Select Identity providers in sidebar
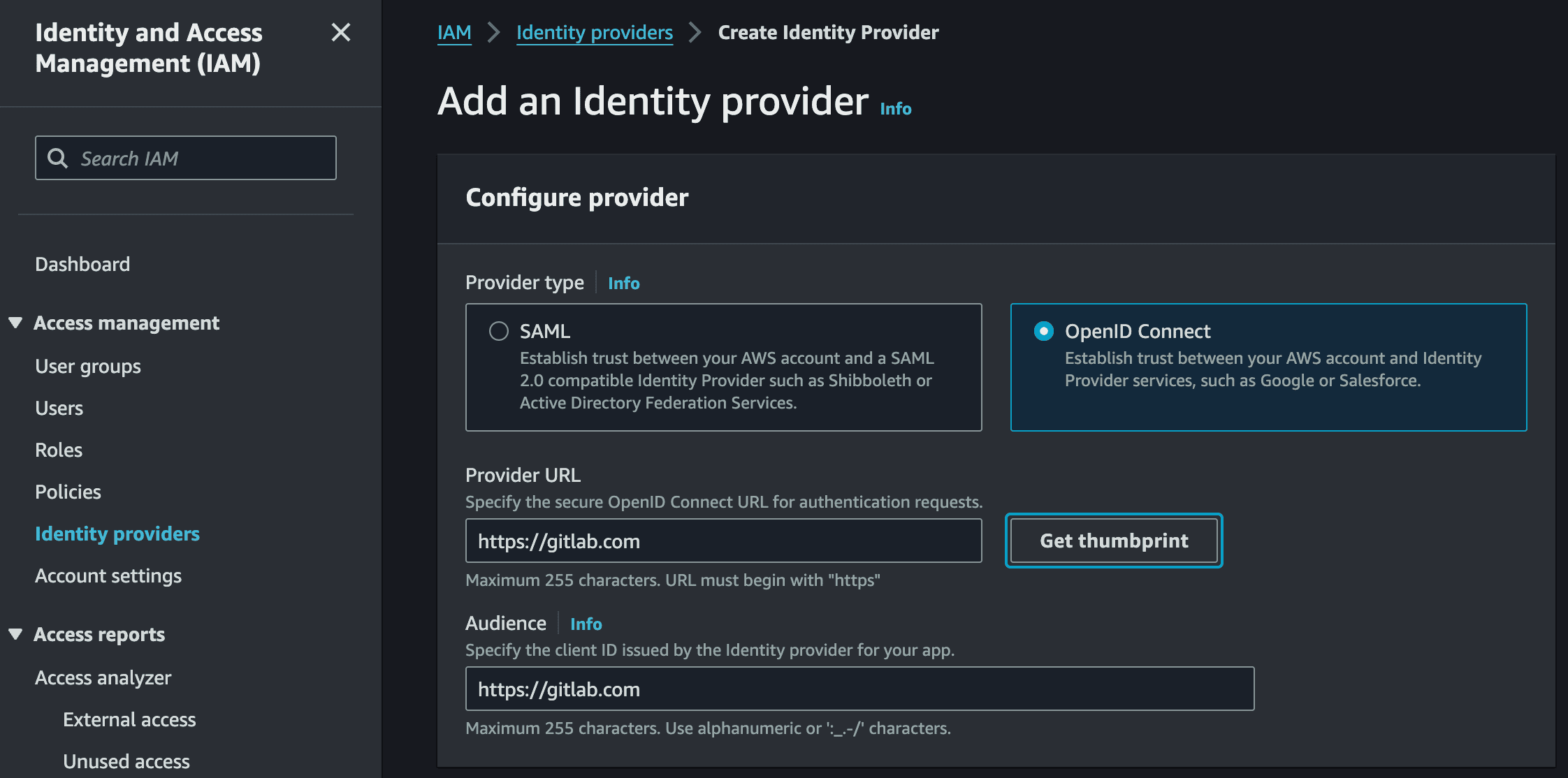The image size is (1568, 778). (x=117, y=534)
